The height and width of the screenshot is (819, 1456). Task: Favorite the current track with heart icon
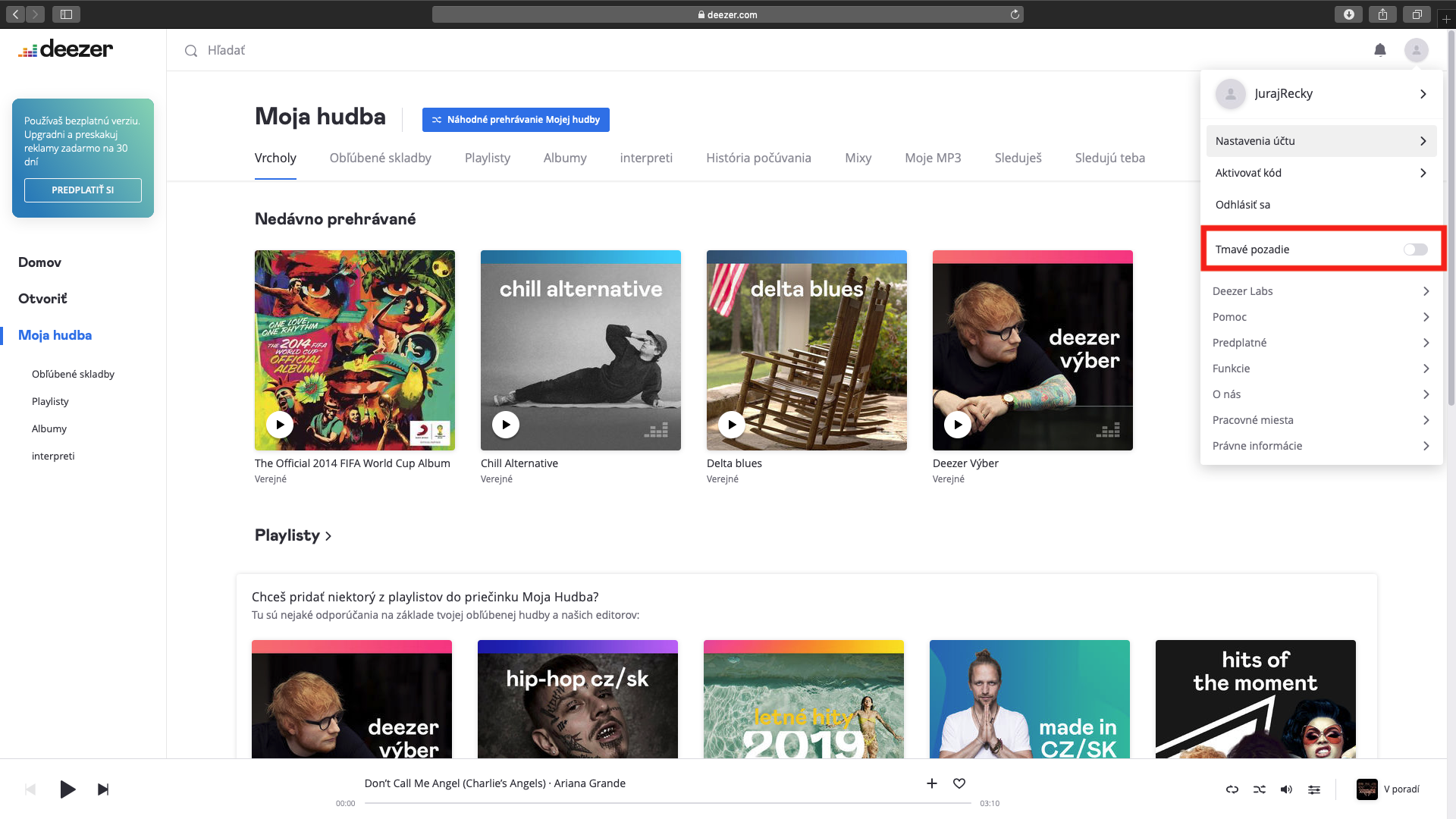959,783
